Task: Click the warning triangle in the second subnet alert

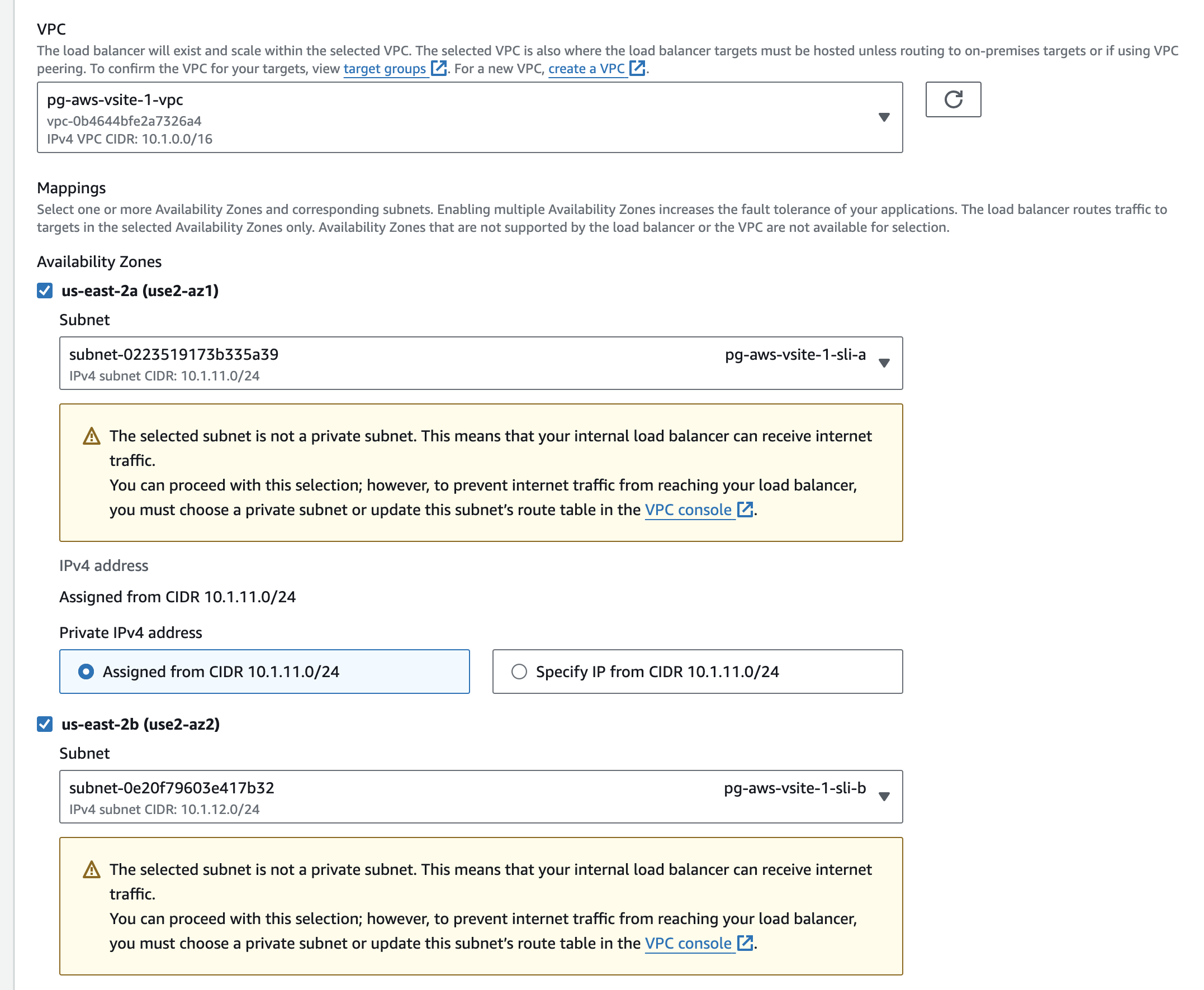Action: click(x=91, y=869)
